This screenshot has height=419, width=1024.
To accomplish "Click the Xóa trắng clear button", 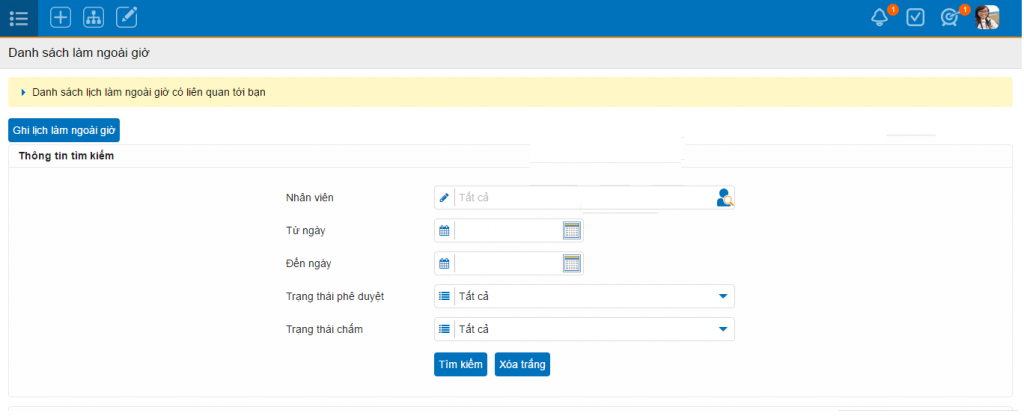I will coord(522,365).
